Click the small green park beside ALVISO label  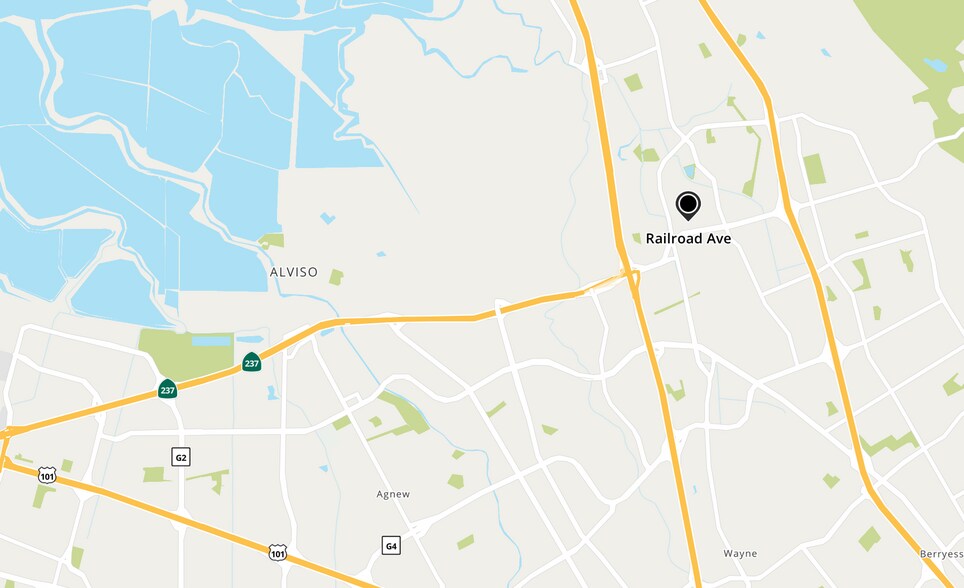point(336,277)
